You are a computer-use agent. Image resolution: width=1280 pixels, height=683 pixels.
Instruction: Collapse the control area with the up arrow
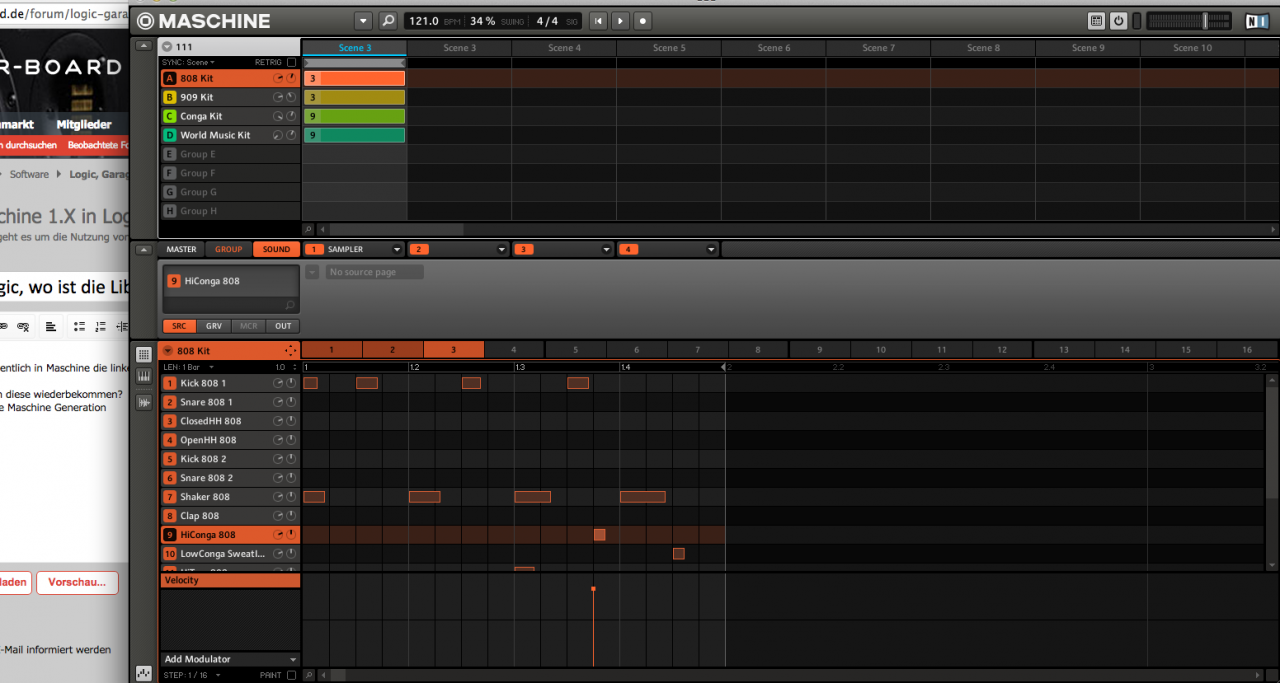click(x=143, y=249)
